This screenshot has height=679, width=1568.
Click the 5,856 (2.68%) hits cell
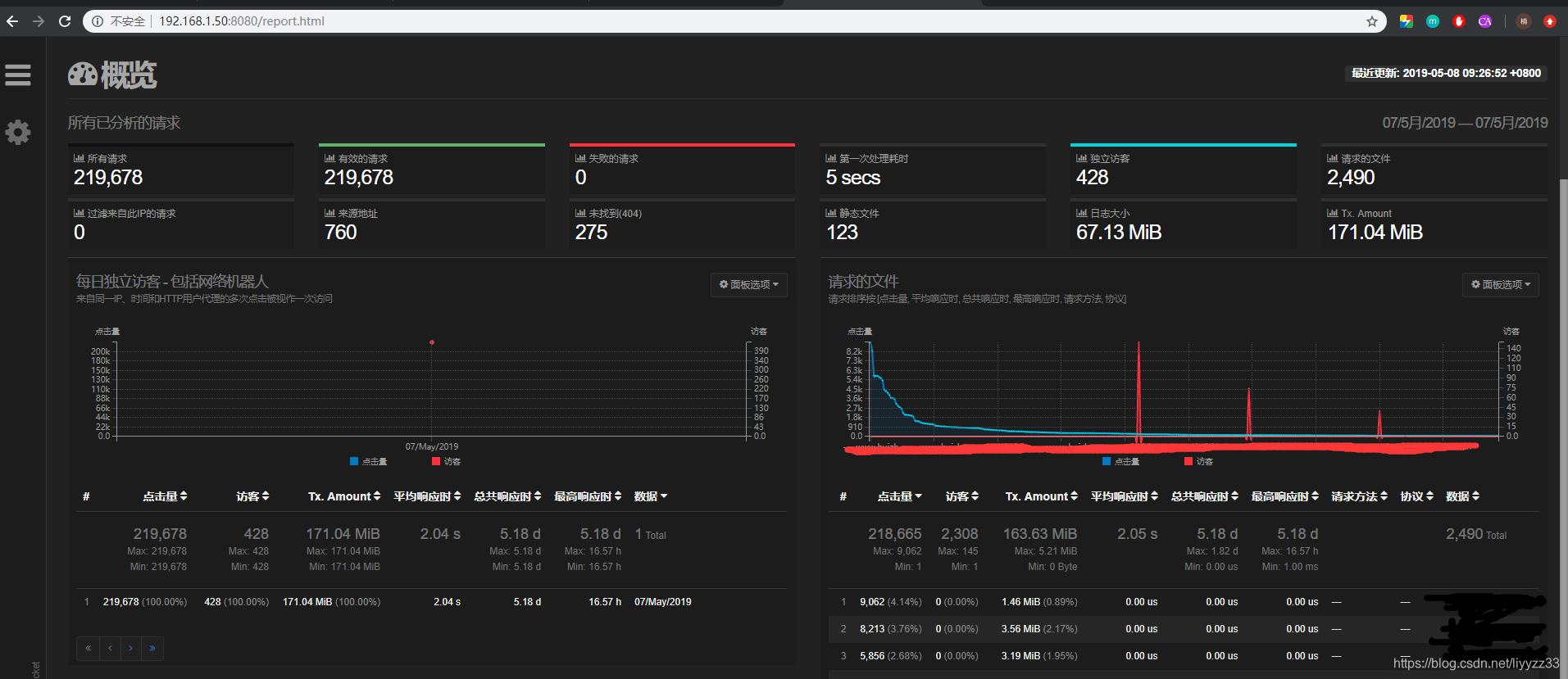891,656
